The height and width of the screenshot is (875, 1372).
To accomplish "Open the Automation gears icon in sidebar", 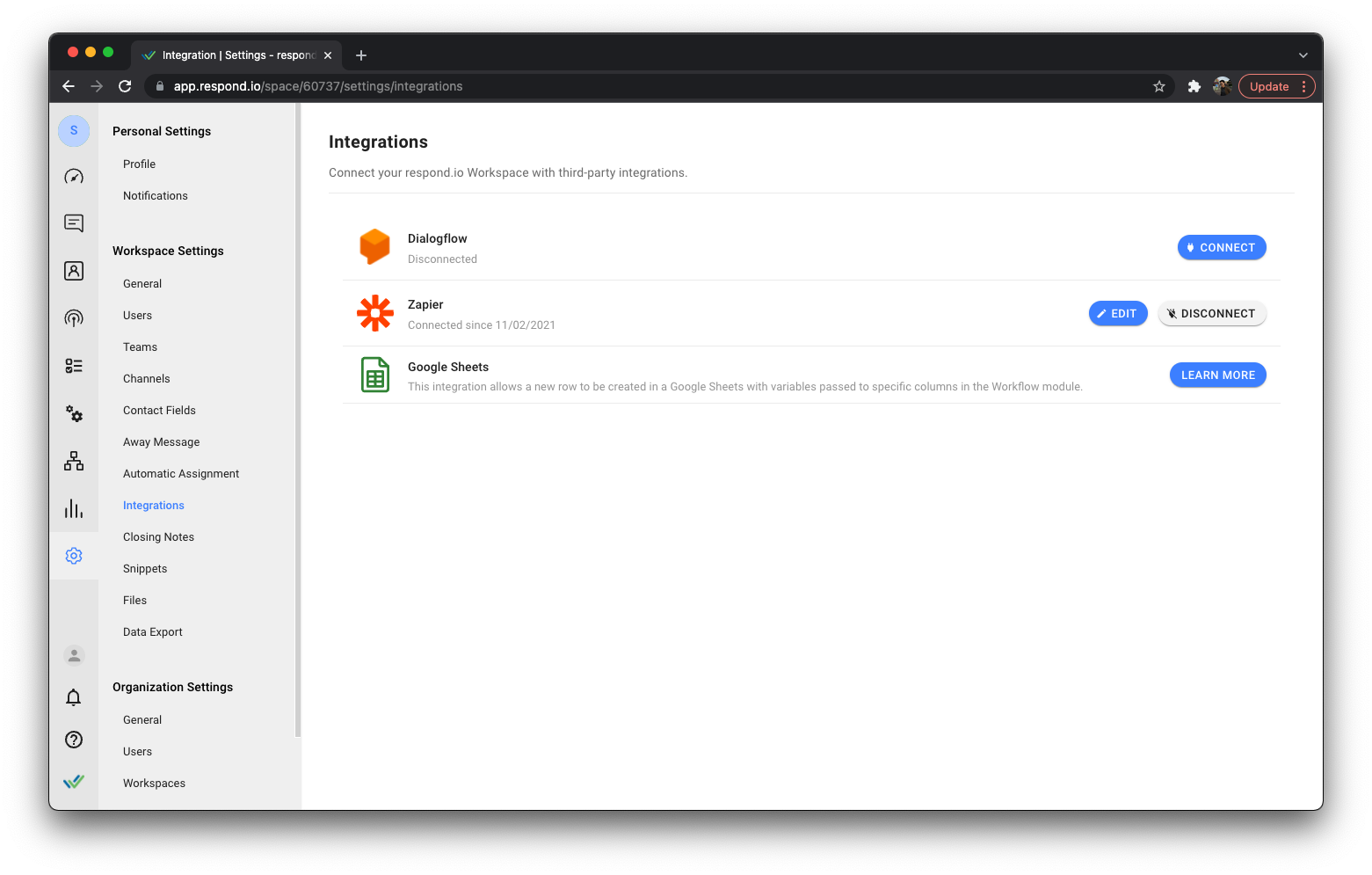I will [x=74, y=413].
